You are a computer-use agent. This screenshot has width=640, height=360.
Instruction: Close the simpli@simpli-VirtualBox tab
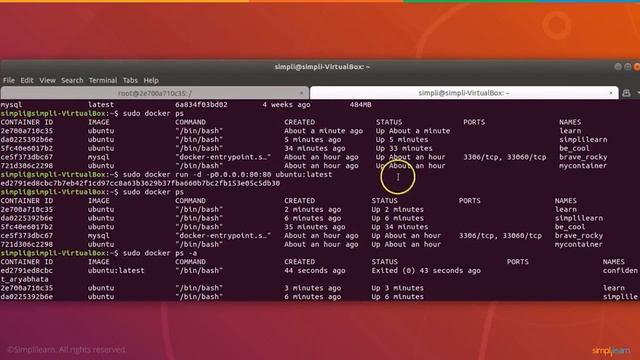pyautogui.click(x=611, y=93)
